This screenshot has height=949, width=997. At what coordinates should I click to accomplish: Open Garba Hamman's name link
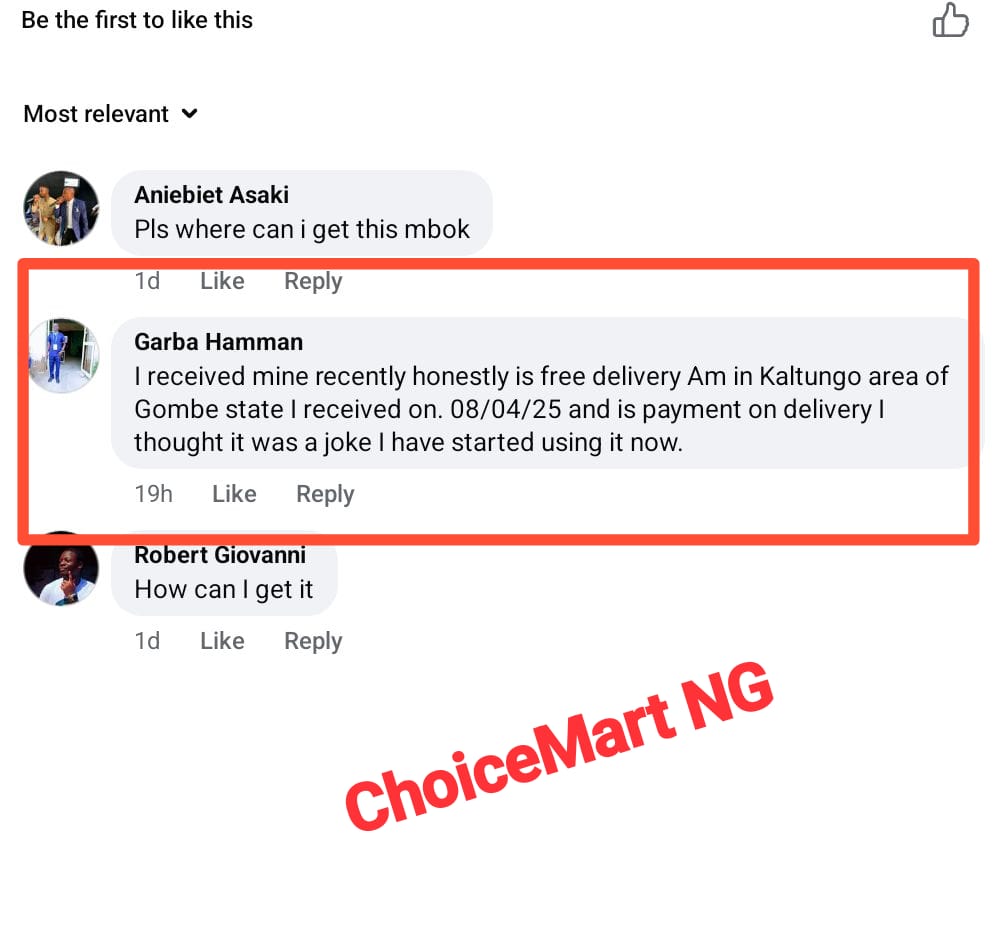click(x=218, y=341)
